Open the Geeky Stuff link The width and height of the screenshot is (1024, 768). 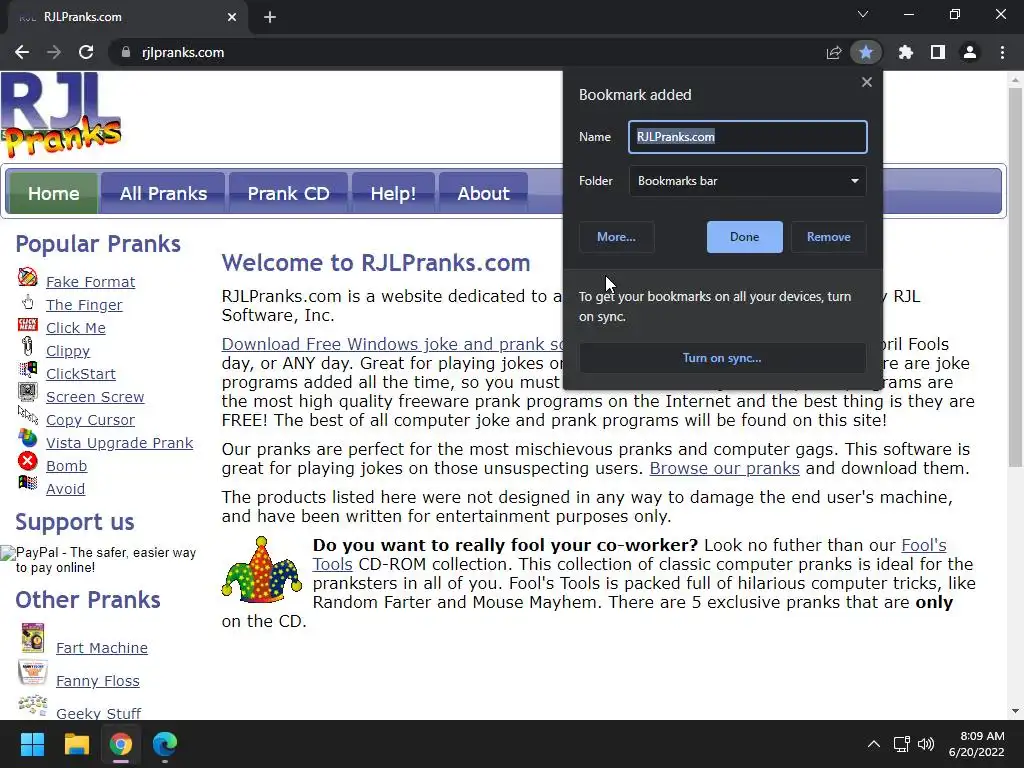99,713
